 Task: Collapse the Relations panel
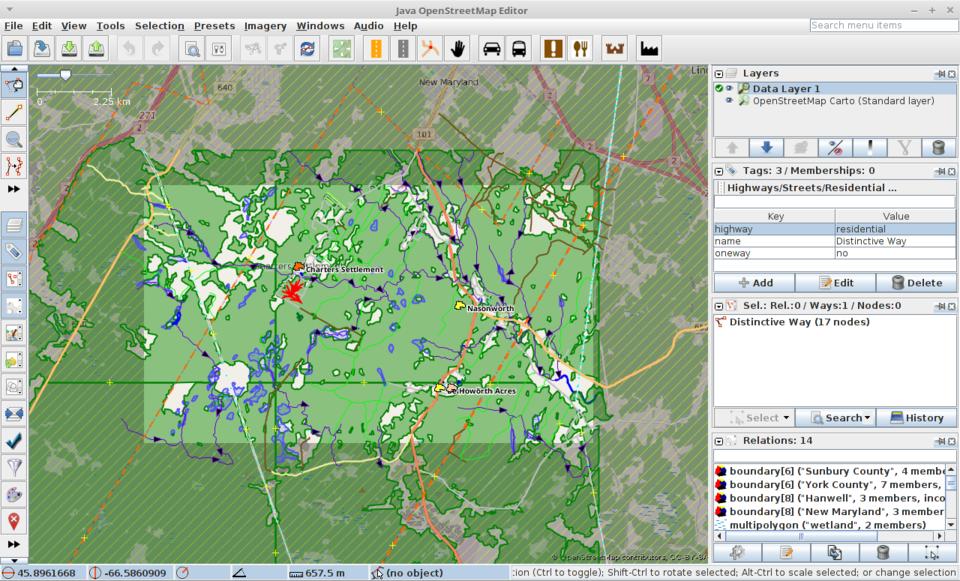(719, 441)
